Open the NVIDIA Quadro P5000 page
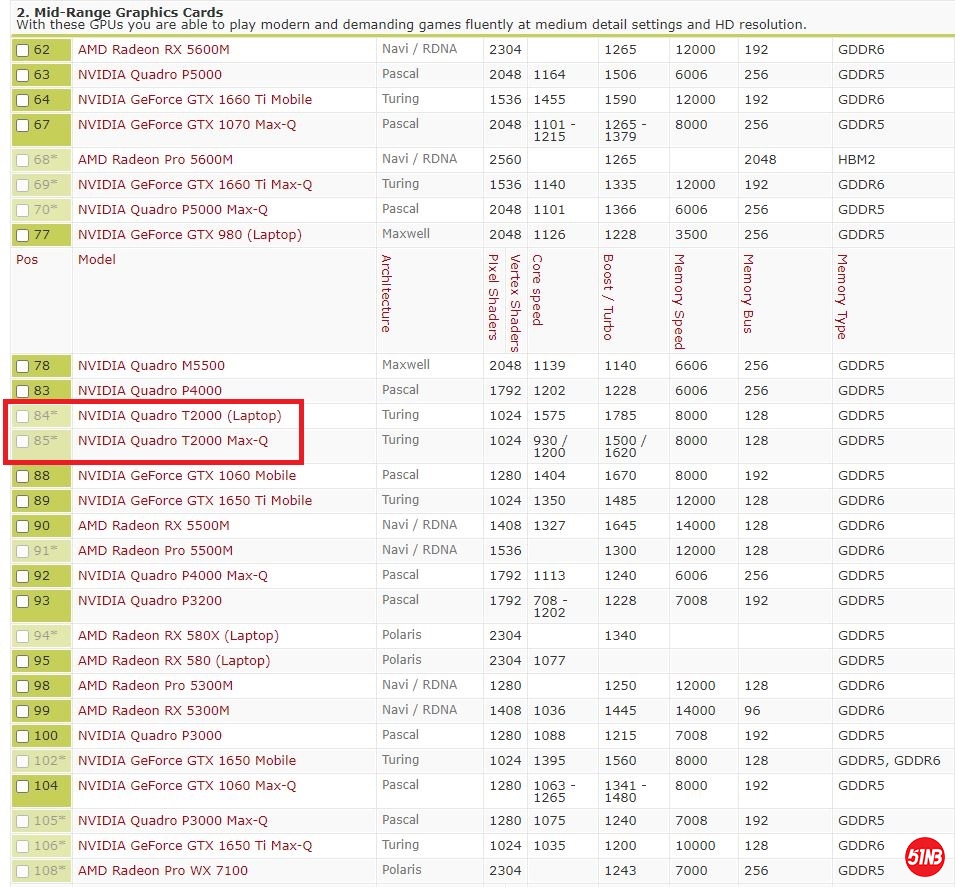The height and width of the screenshot is (887, 955). 150,75
